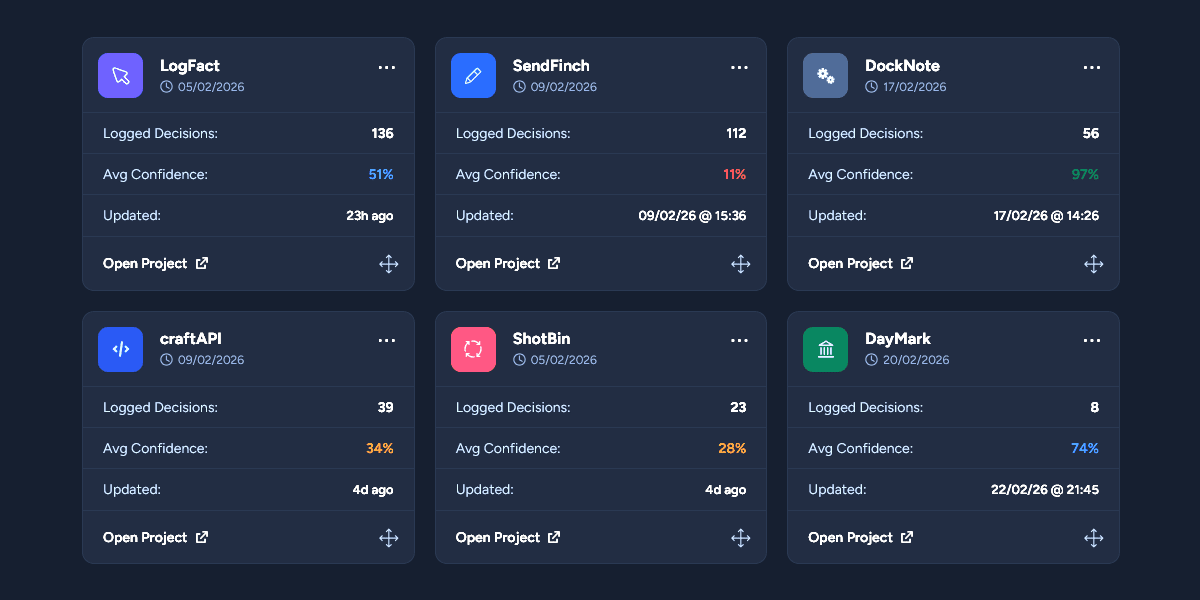The height and width of the screenshot is (600, 1200).
Task: Open Project link for LogFact
Action: tap(155, 264)
